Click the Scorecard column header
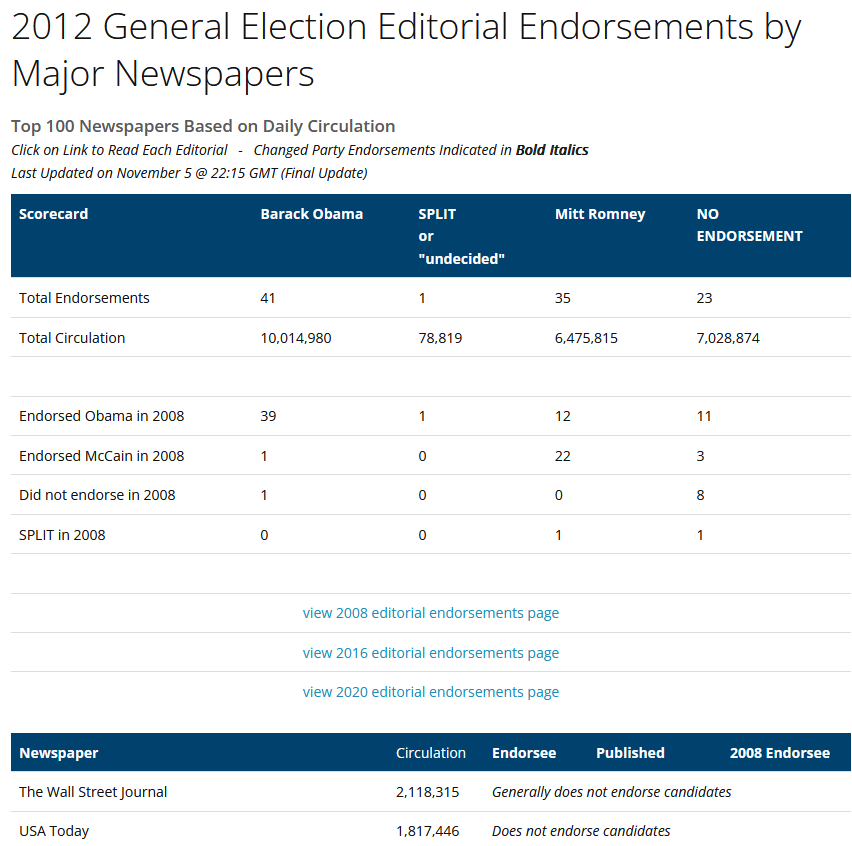Screen dimensions: 852x846 point(54,214)
